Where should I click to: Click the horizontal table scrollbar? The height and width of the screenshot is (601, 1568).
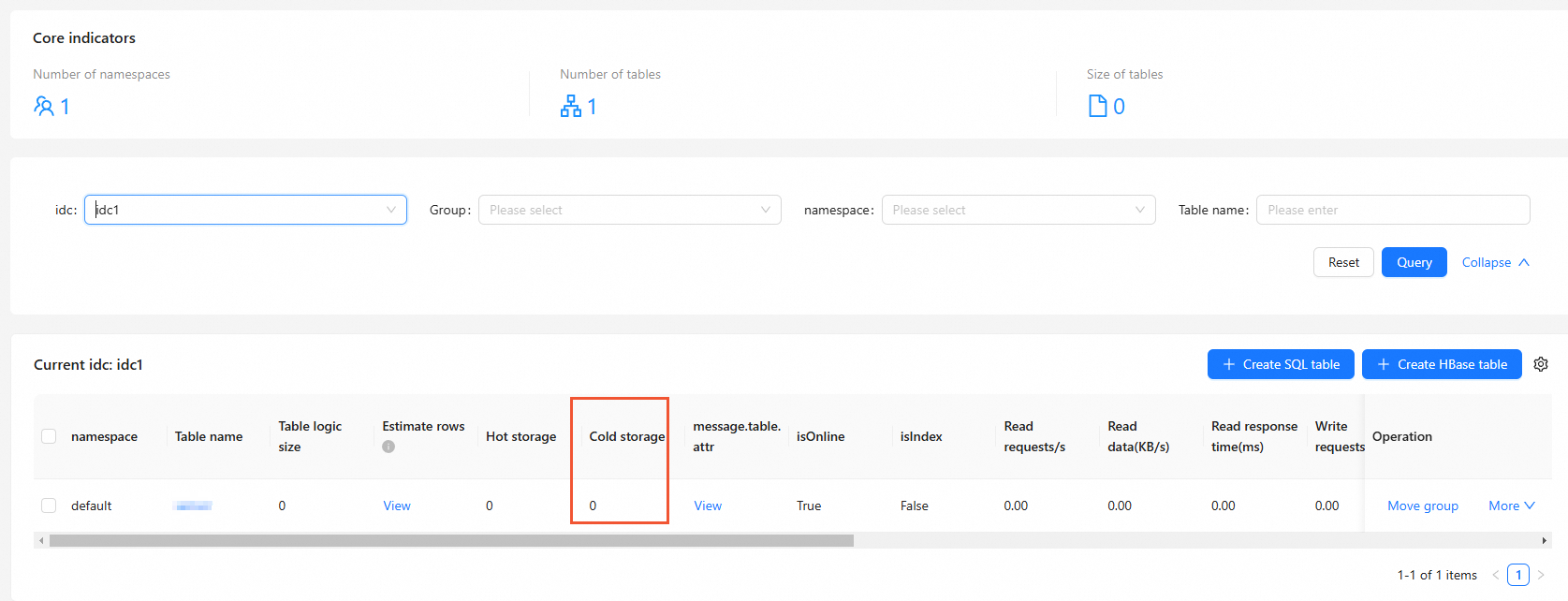coord(451,540)
